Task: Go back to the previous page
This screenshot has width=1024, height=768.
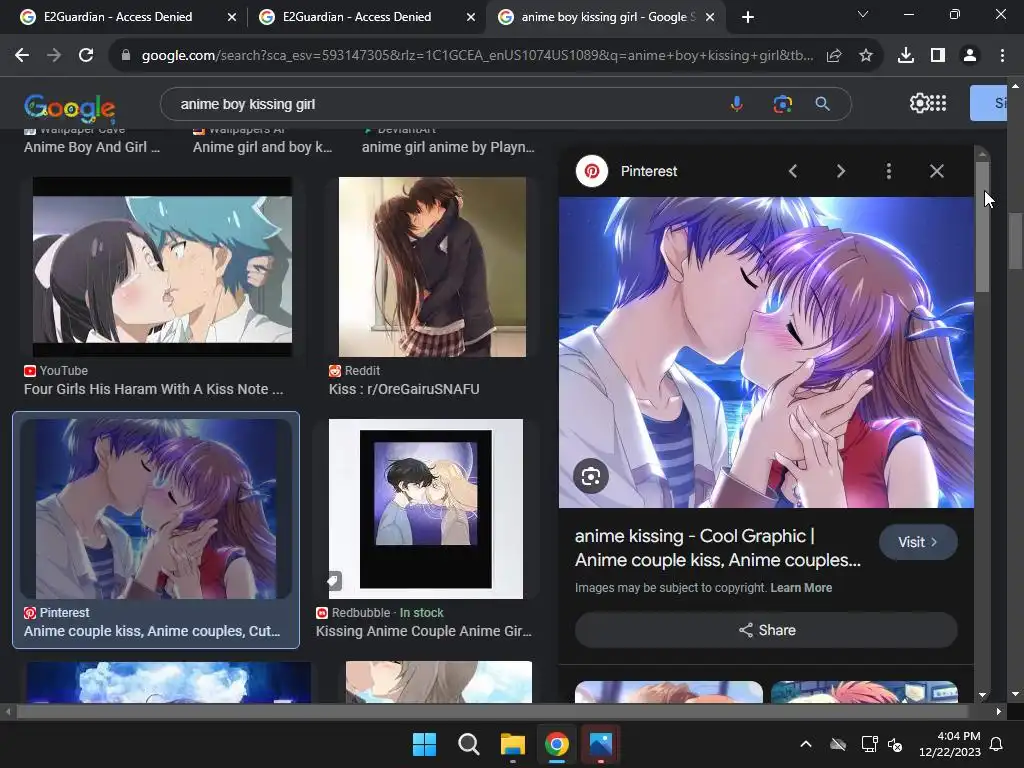Action: click(x=22, y=56)
